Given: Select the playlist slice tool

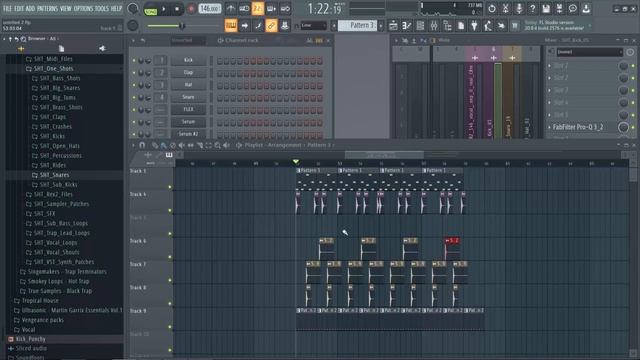Looking at the screenshot, I should click(200, 145).
